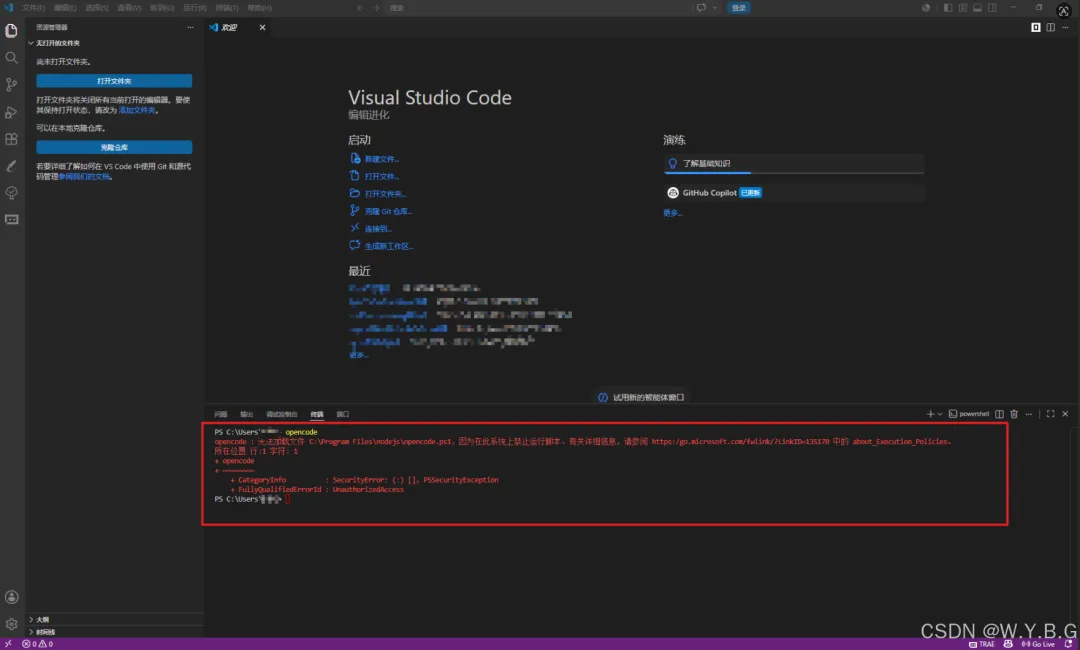This screenshot has height=650, width=1080.
Task: Open the 帮助(H) menu
Action: coord(259,8)
